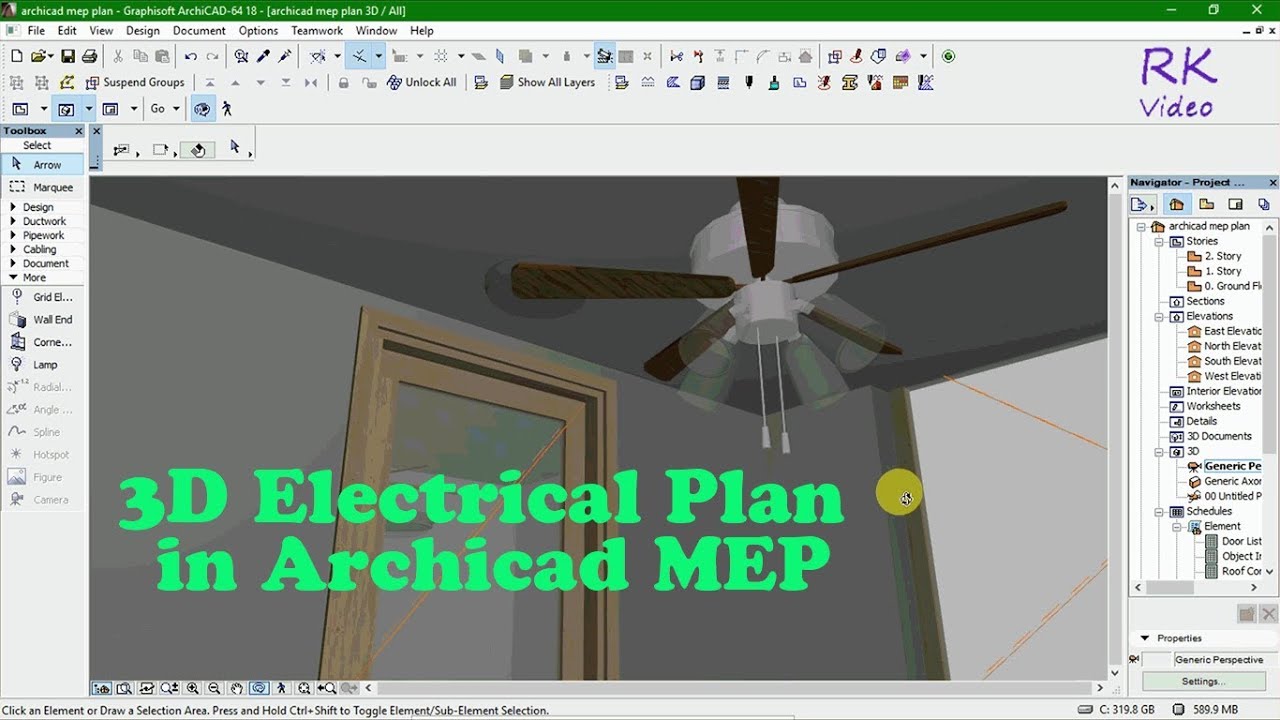This screenshot has height=720, width=1280.
Task: Click the New document icon
Action: point(16,57)
